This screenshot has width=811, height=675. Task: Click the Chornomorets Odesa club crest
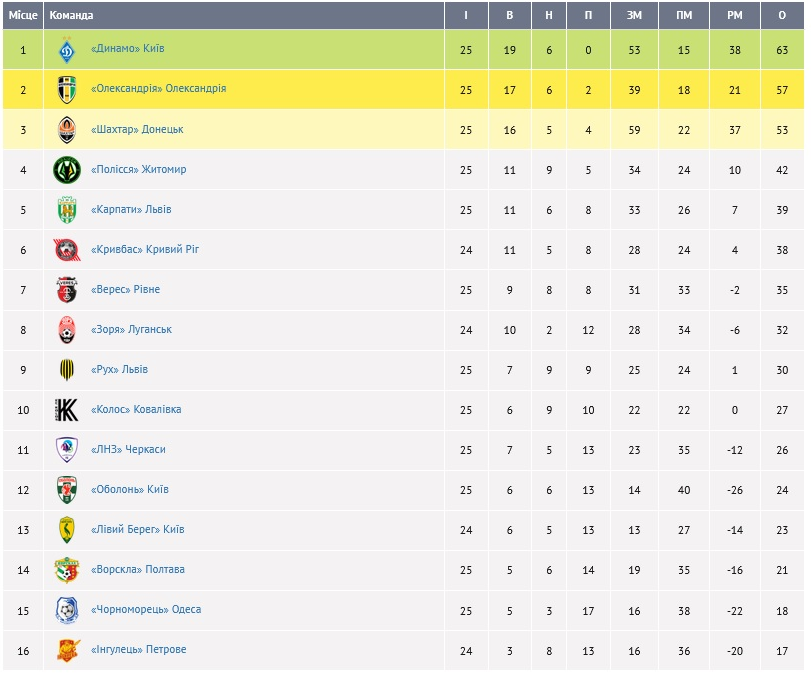[66, 610]
